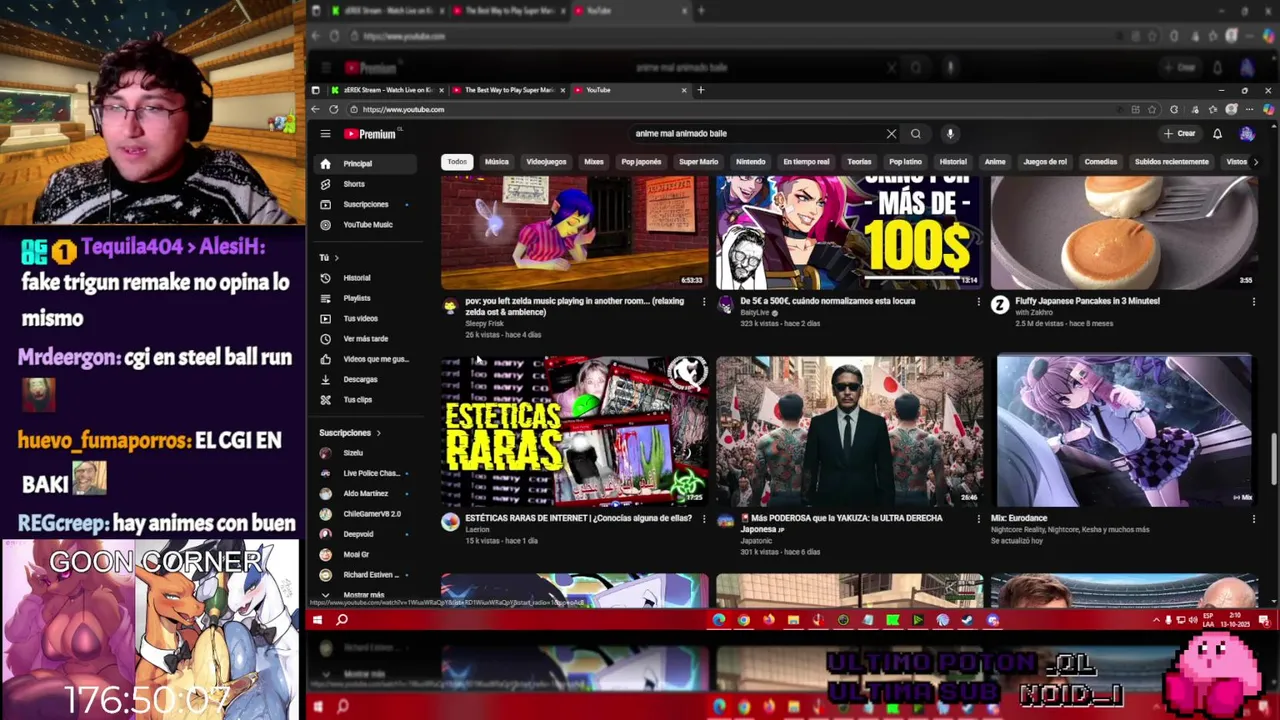Open options menu for Estéticas Raras video
This screenshot has width=1280, height=720.
coord(704,519)
